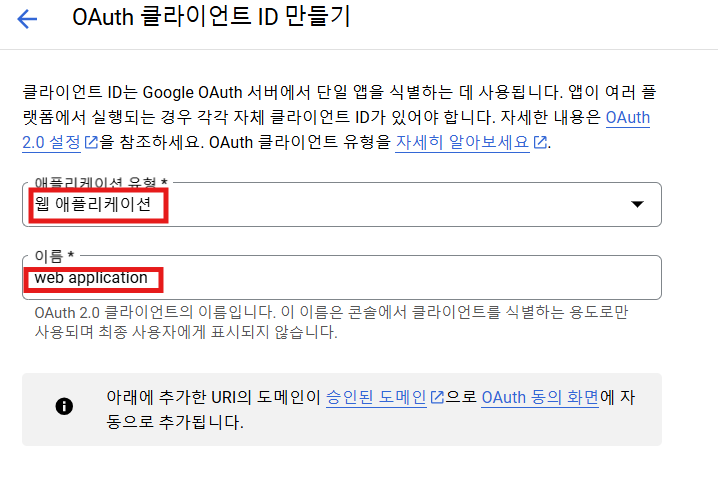718x477 pixels.
Task: Click the external link icon after 승인된 도메인
Action: pyautogui.click(x=437, y=397)
